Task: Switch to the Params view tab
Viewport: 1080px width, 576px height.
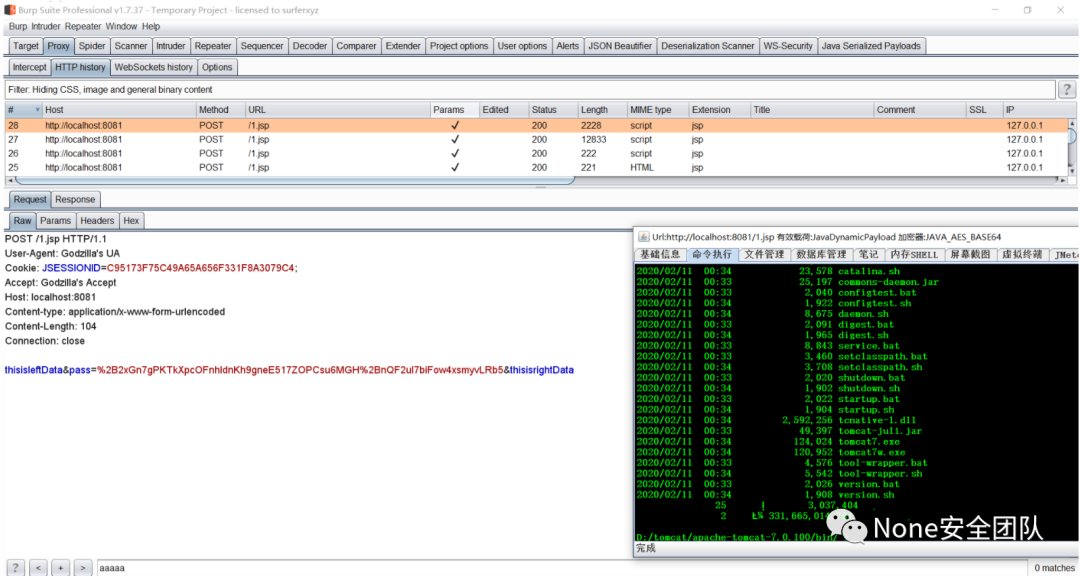Action: 55,221
